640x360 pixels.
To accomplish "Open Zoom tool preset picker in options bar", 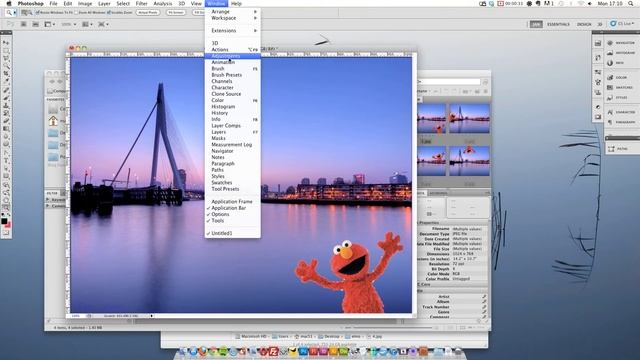I will click(x=10, y=13).
